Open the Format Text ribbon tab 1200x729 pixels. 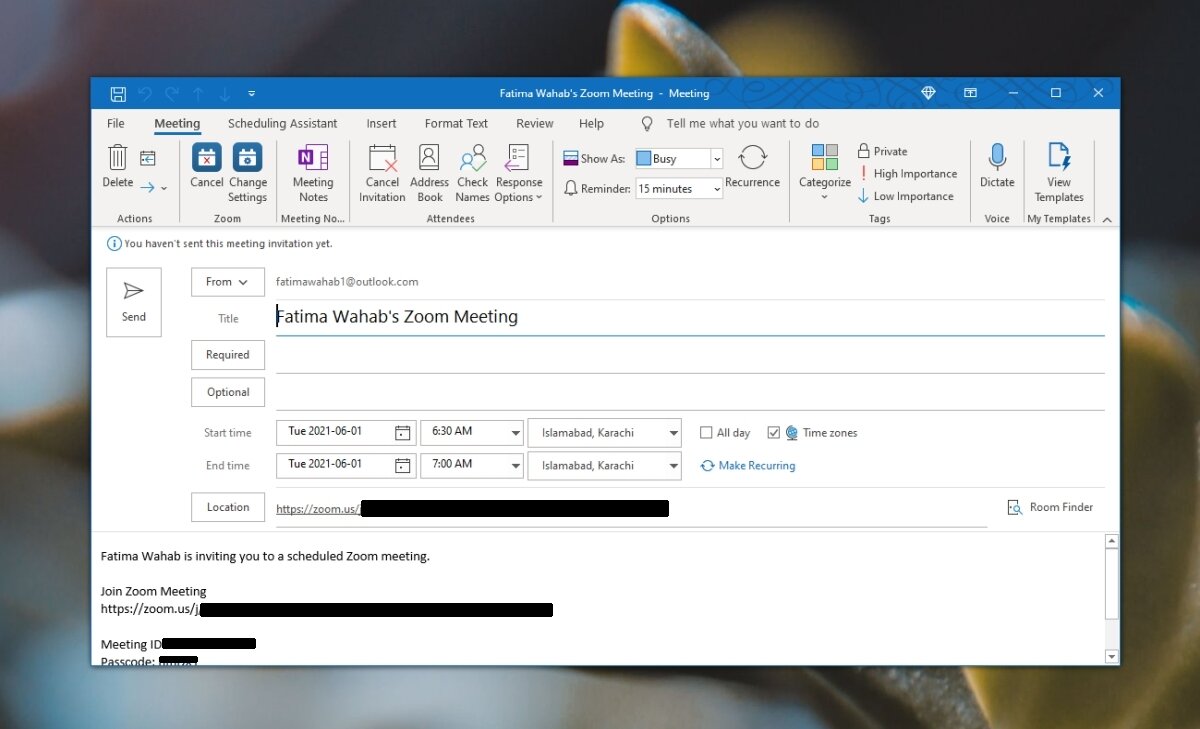click(456, 123)
